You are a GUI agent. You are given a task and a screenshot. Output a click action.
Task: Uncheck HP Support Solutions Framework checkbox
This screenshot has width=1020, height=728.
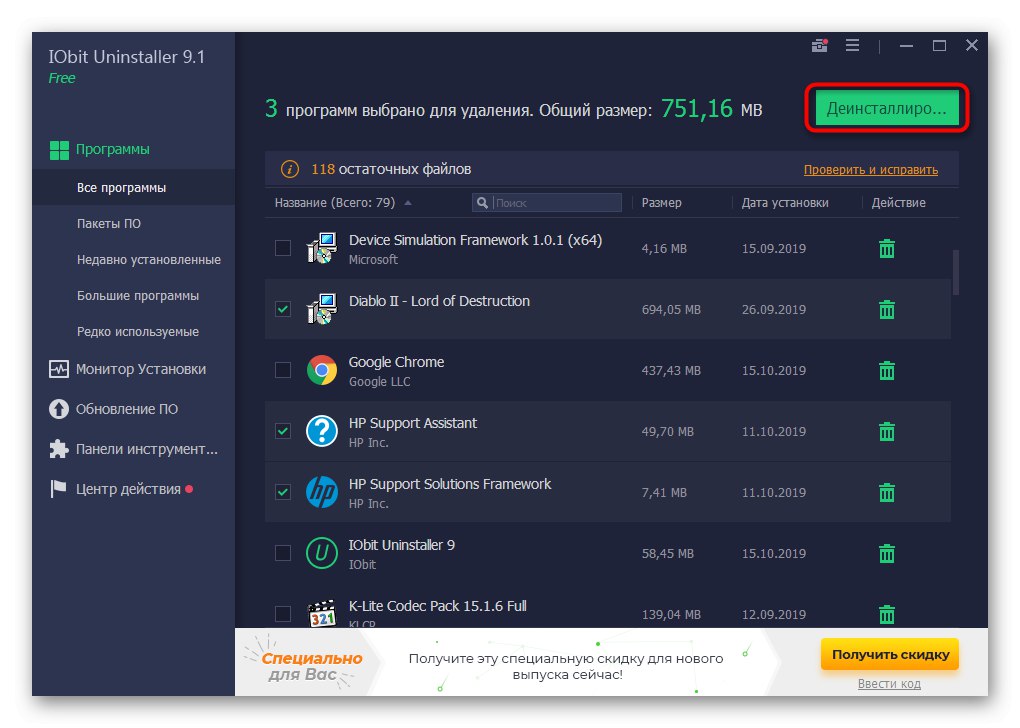pos(283,492)
